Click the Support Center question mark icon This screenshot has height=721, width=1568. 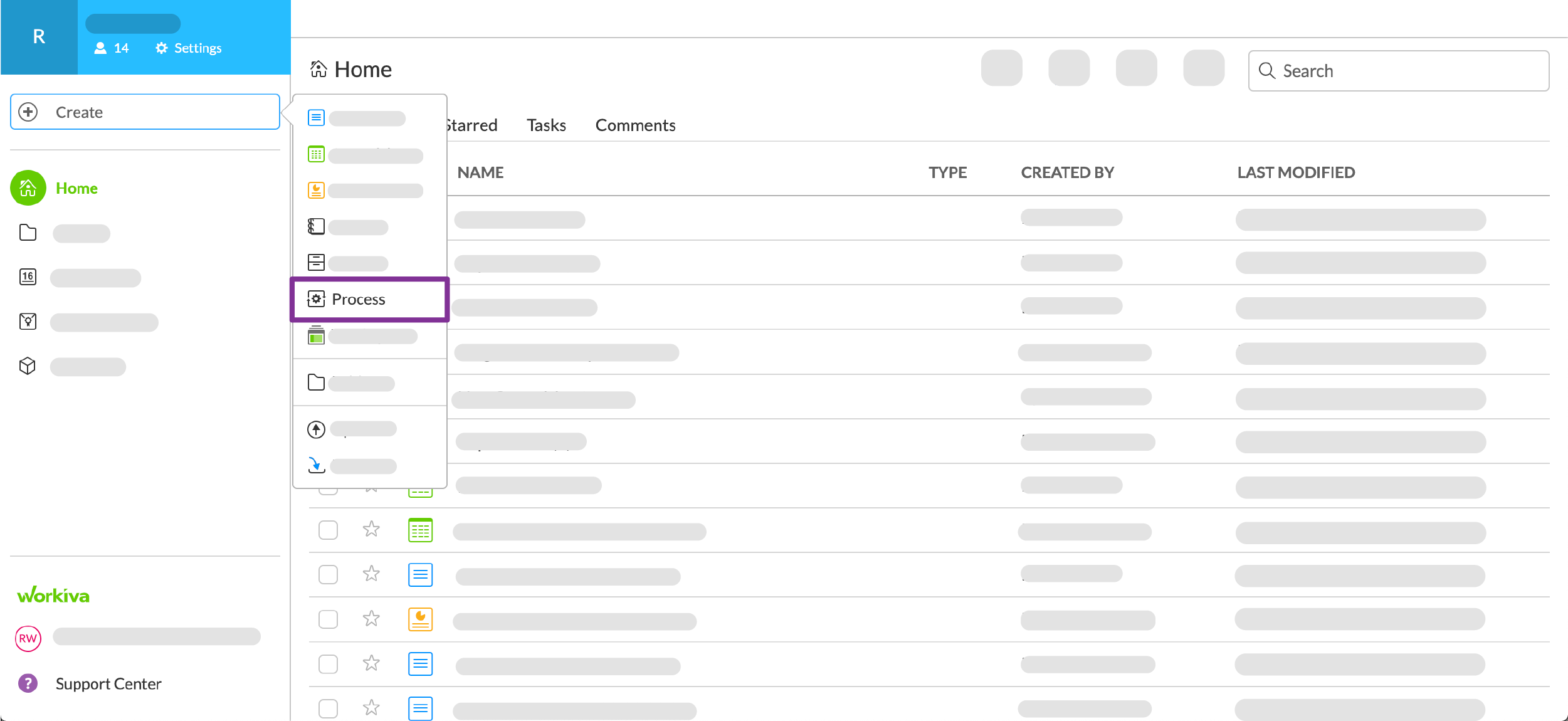[x=28, y=683]
